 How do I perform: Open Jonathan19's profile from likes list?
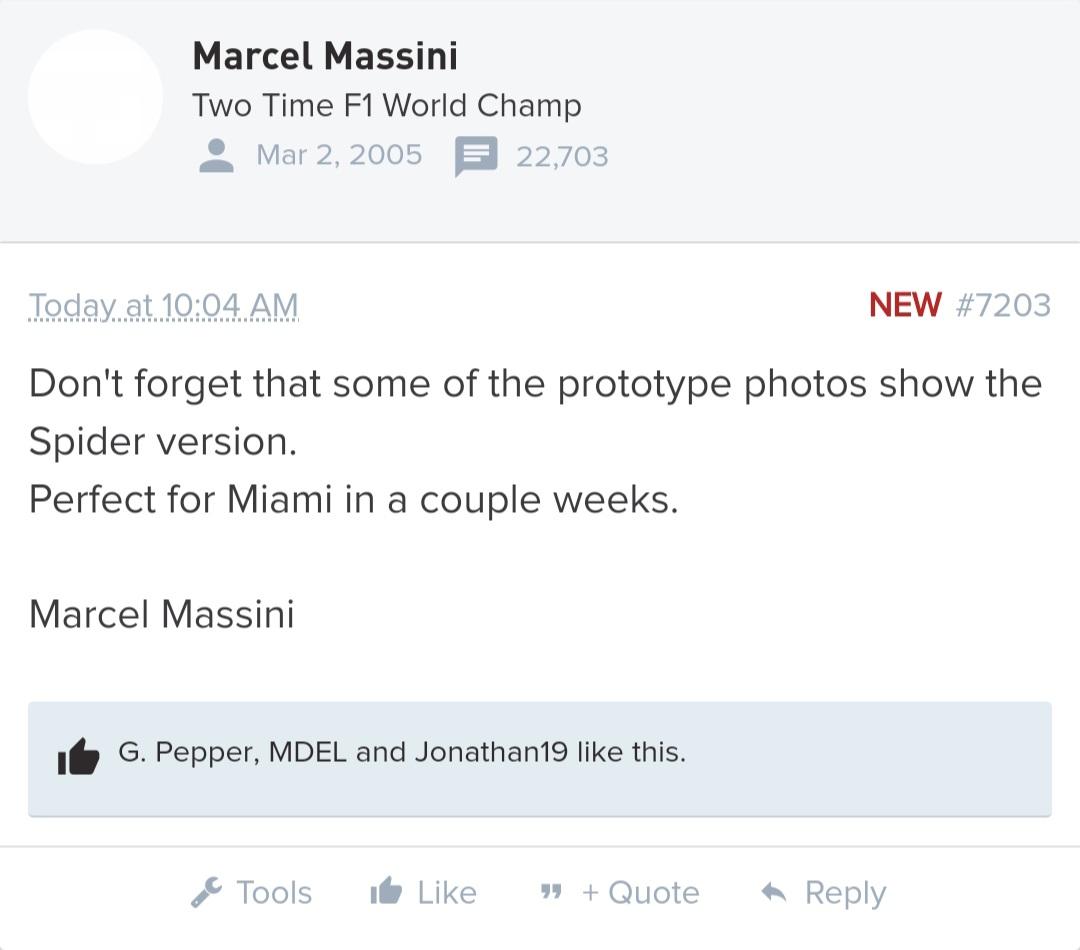click(491, 752)
